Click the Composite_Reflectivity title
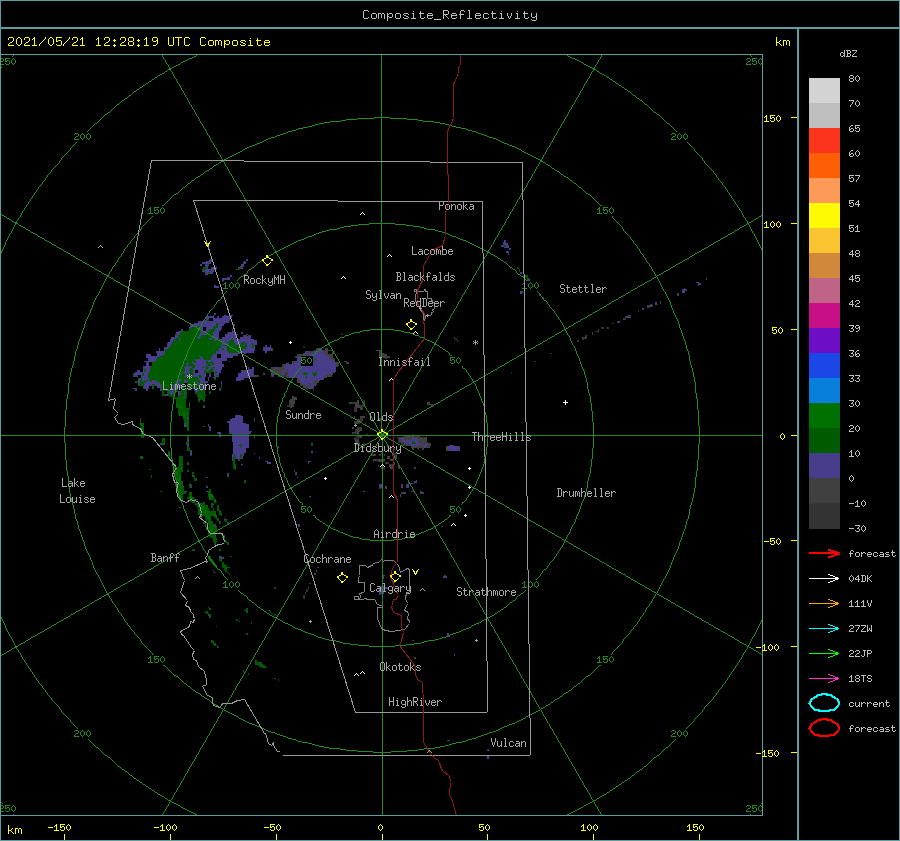The image size is (900, 841). [450, 15]
